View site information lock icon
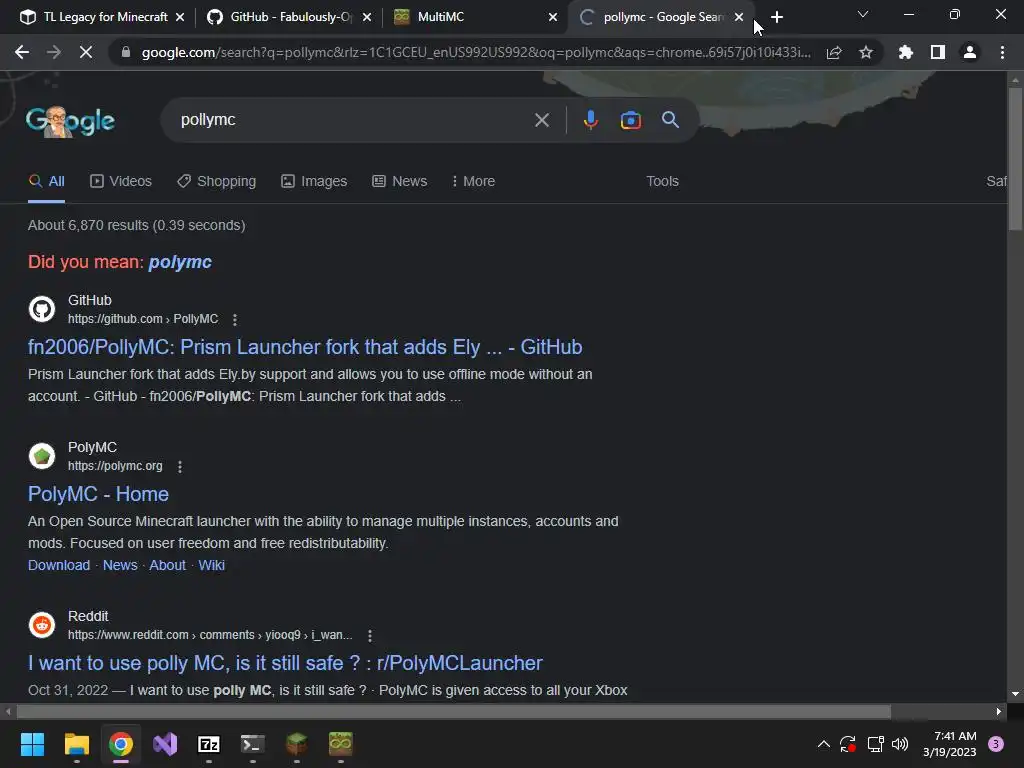This screenshot has height=768, width=1024. click(125, 52)
